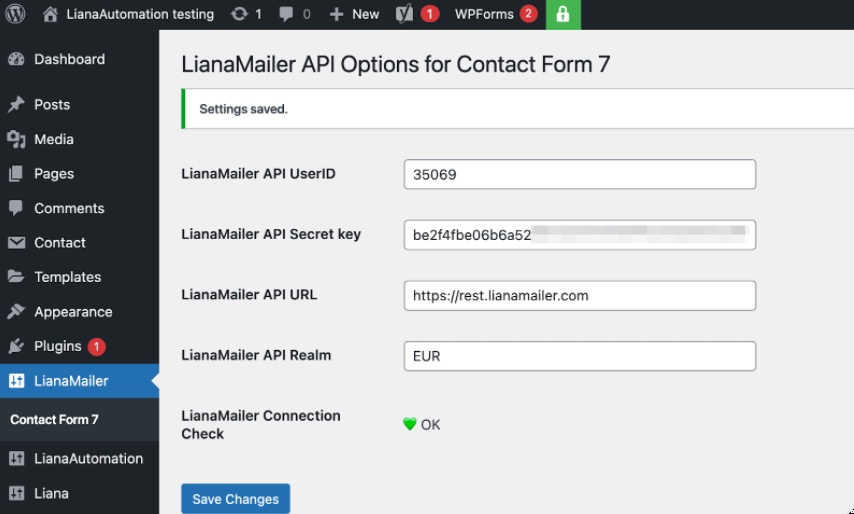Screen dimensions: 854x514
Task: Click the Pages icon in sidebar
Action: point(16,174)
